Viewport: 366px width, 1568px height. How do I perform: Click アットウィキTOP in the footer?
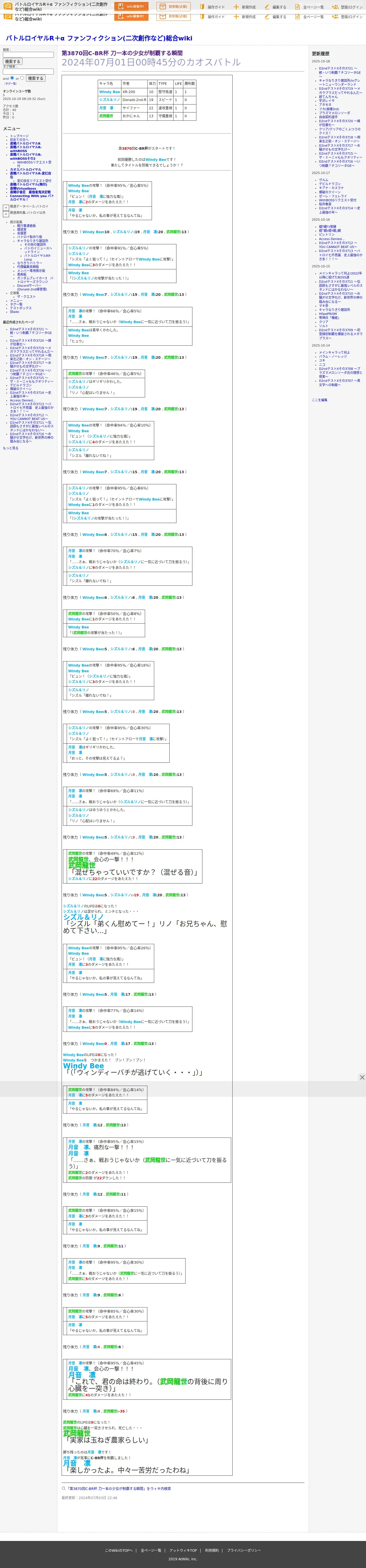tap(183, 1550)
